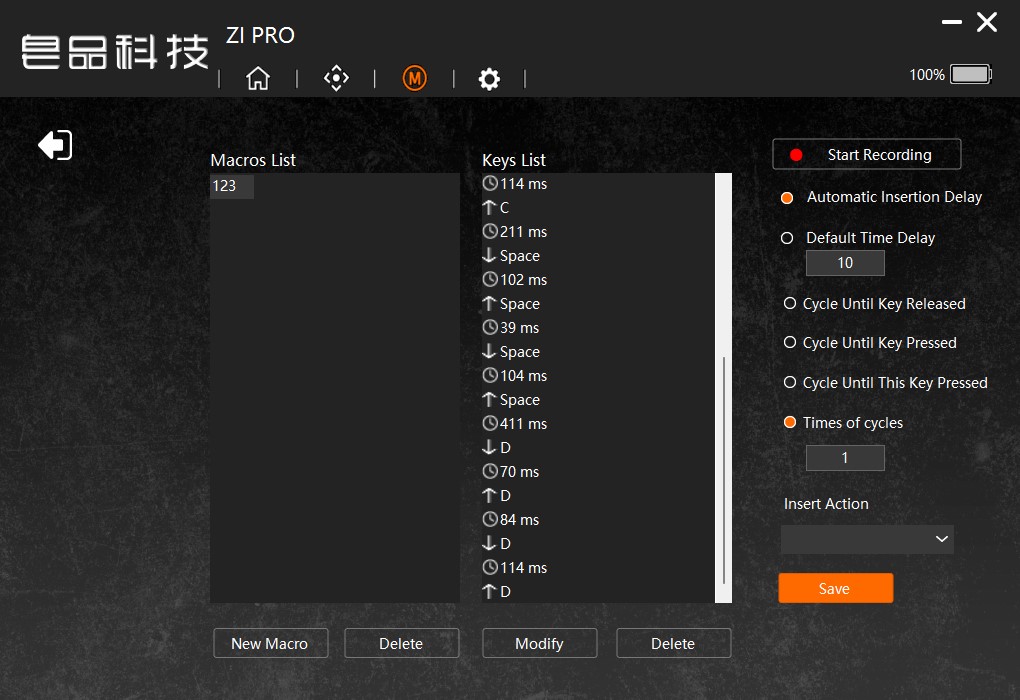Create a New Macro
Screen dimensions: 1020x700
point(271,643)
